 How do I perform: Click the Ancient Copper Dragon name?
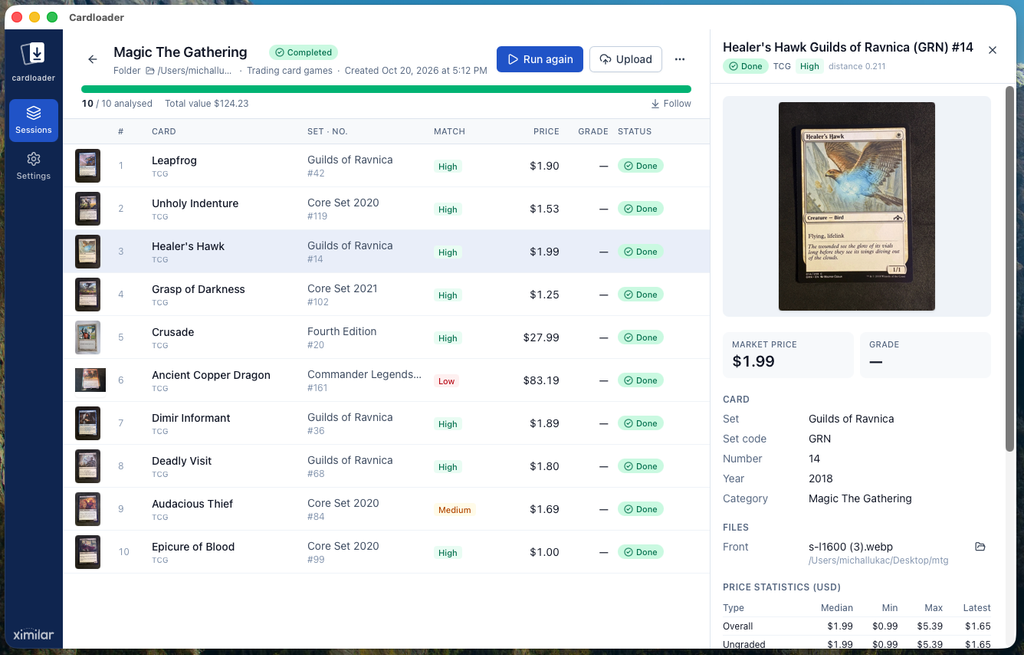210,375
